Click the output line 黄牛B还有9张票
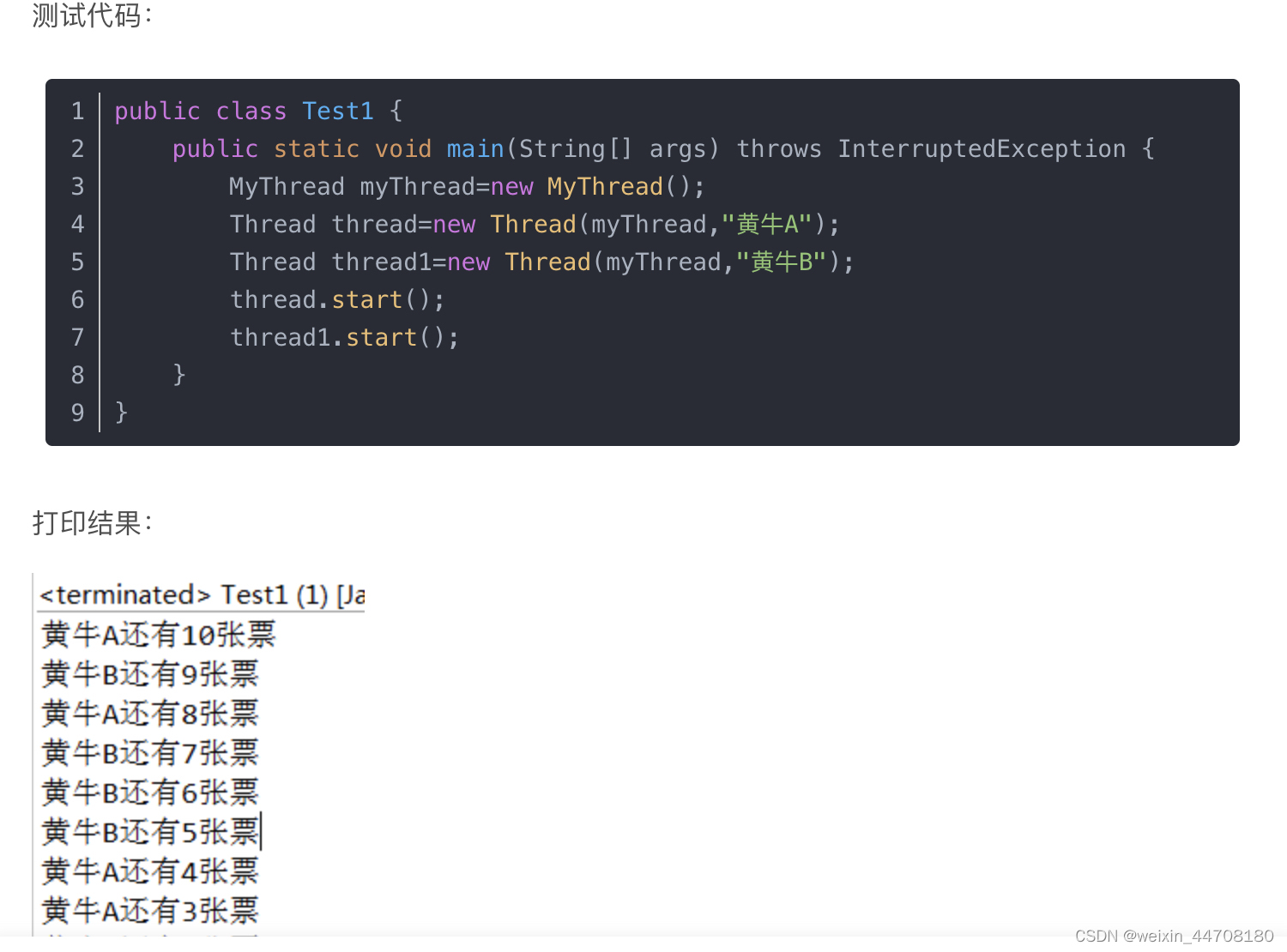 pyautogui.click(x=150, y=674)
